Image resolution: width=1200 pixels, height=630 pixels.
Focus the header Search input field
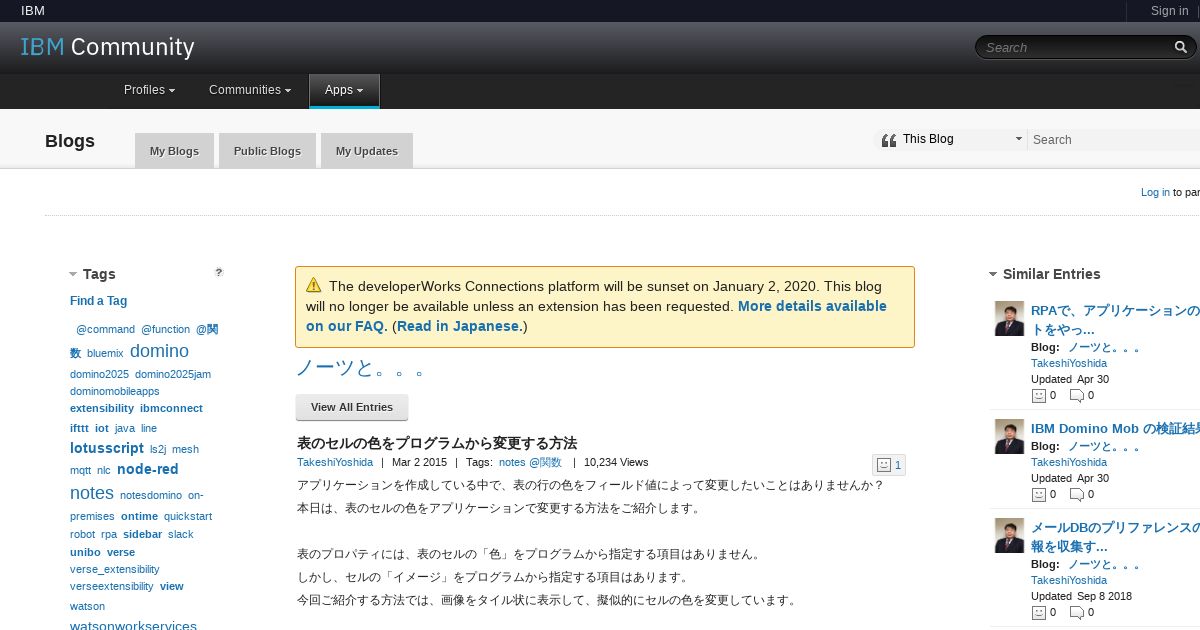pyautogui.click(x=1076, y=47)
